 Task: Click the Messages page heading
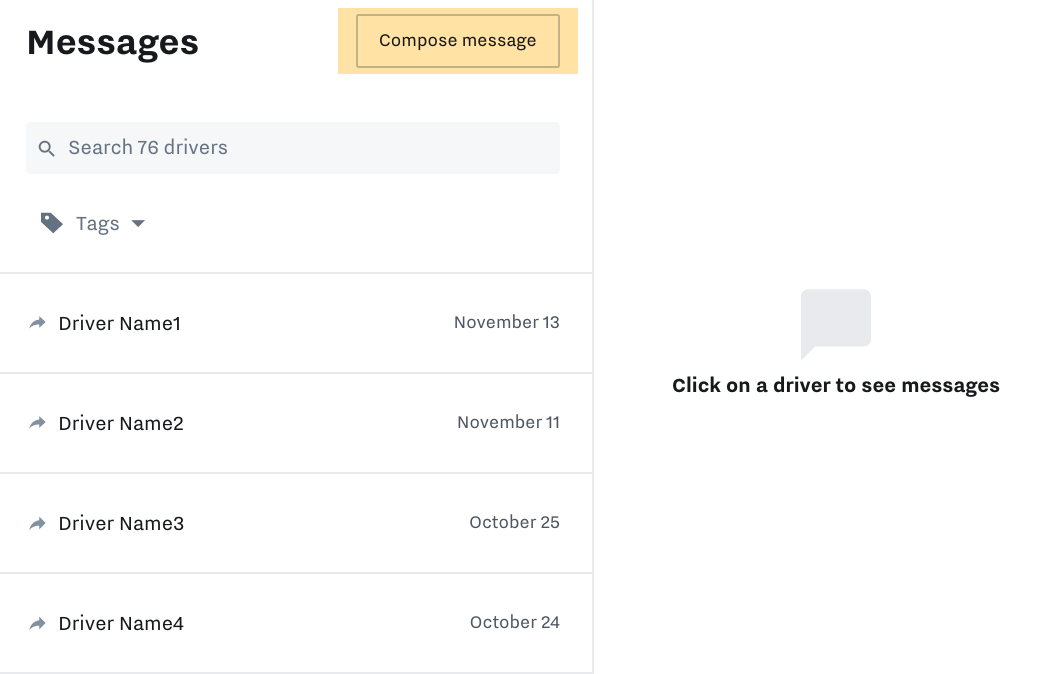pos(112,42)
